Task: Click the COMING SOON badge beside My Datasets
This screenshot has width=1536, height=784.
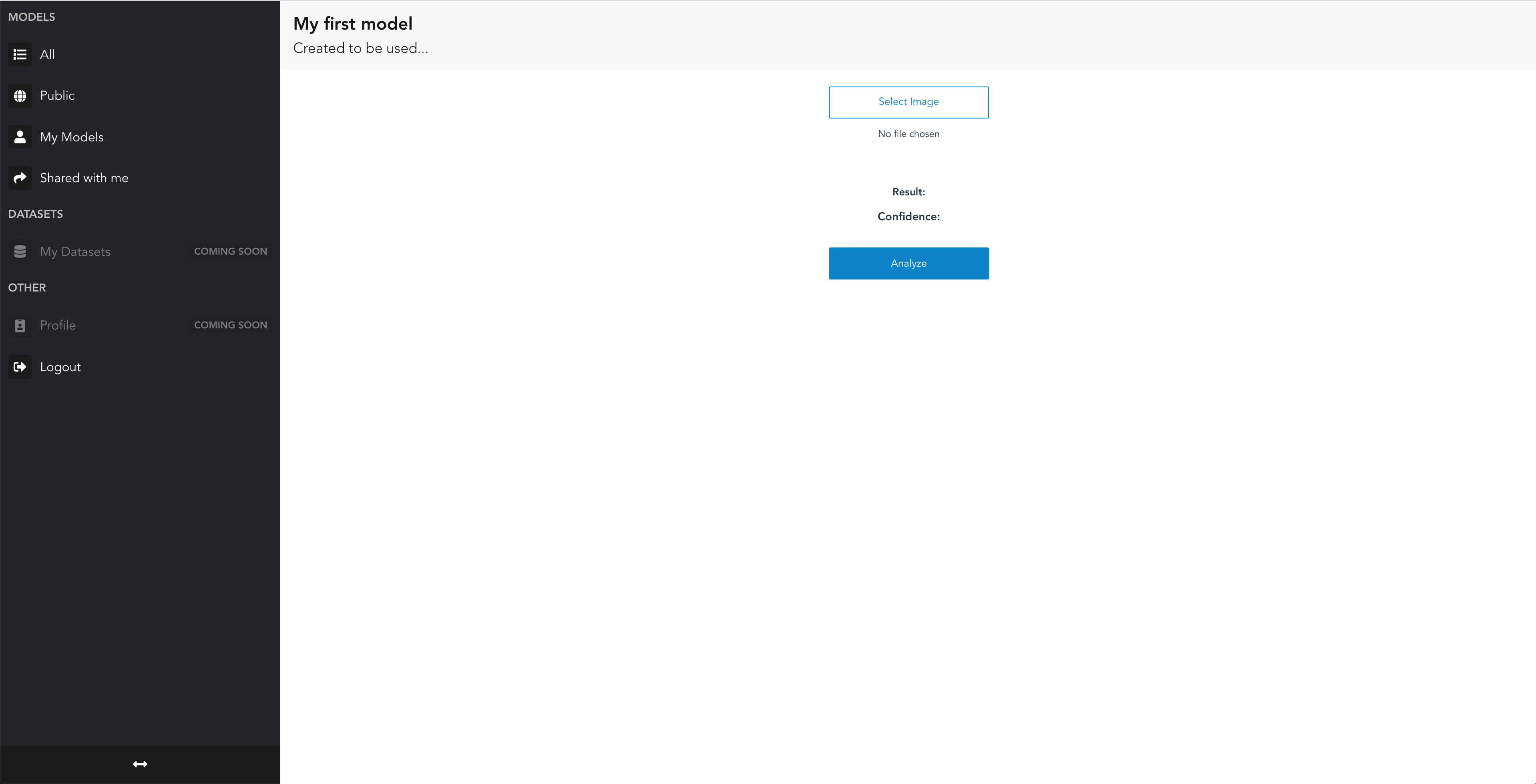Action: (x=230, y=251)
